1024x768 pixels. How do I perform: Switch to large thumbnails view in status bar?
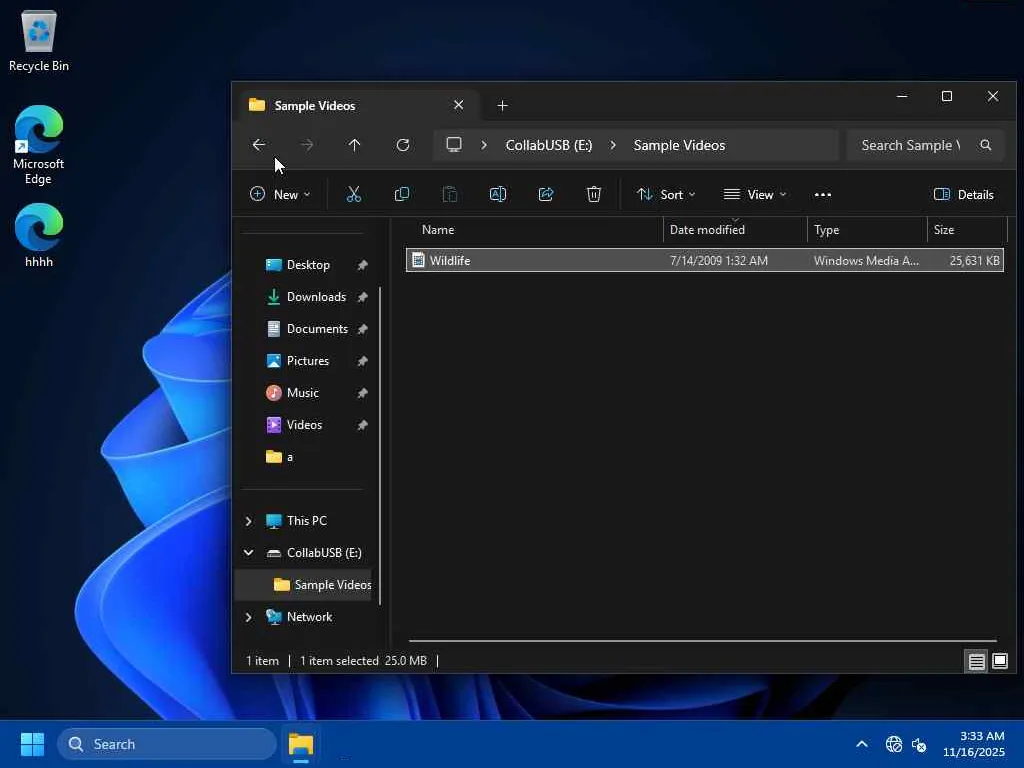click(999, 661)
